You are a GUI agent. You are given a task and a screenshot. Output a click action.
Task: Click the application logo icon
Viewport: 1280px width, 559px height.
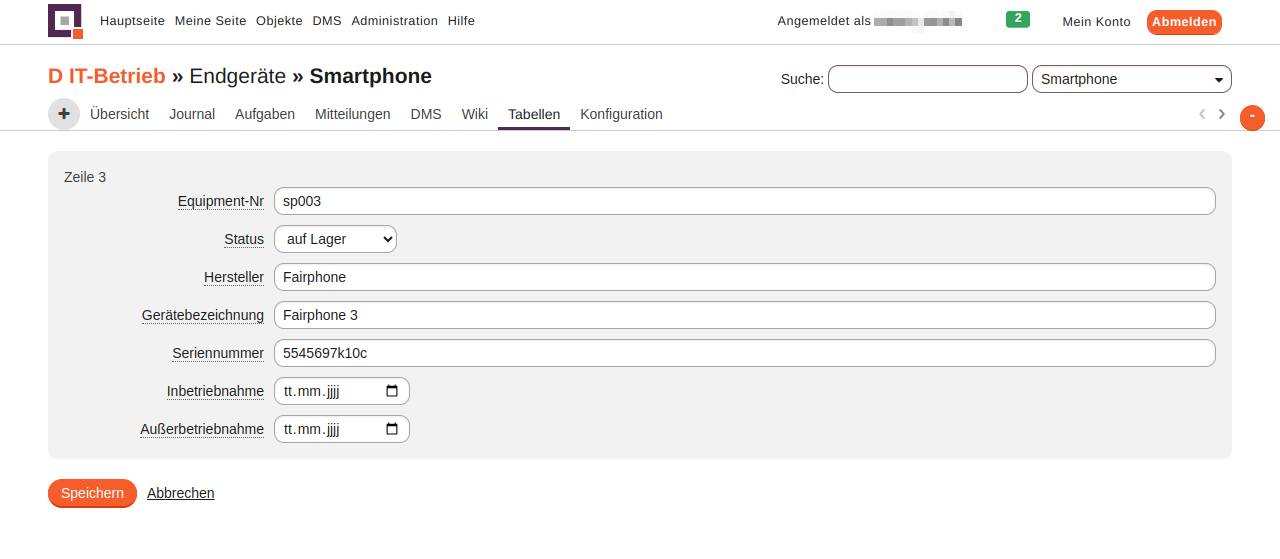pos(65,21)
